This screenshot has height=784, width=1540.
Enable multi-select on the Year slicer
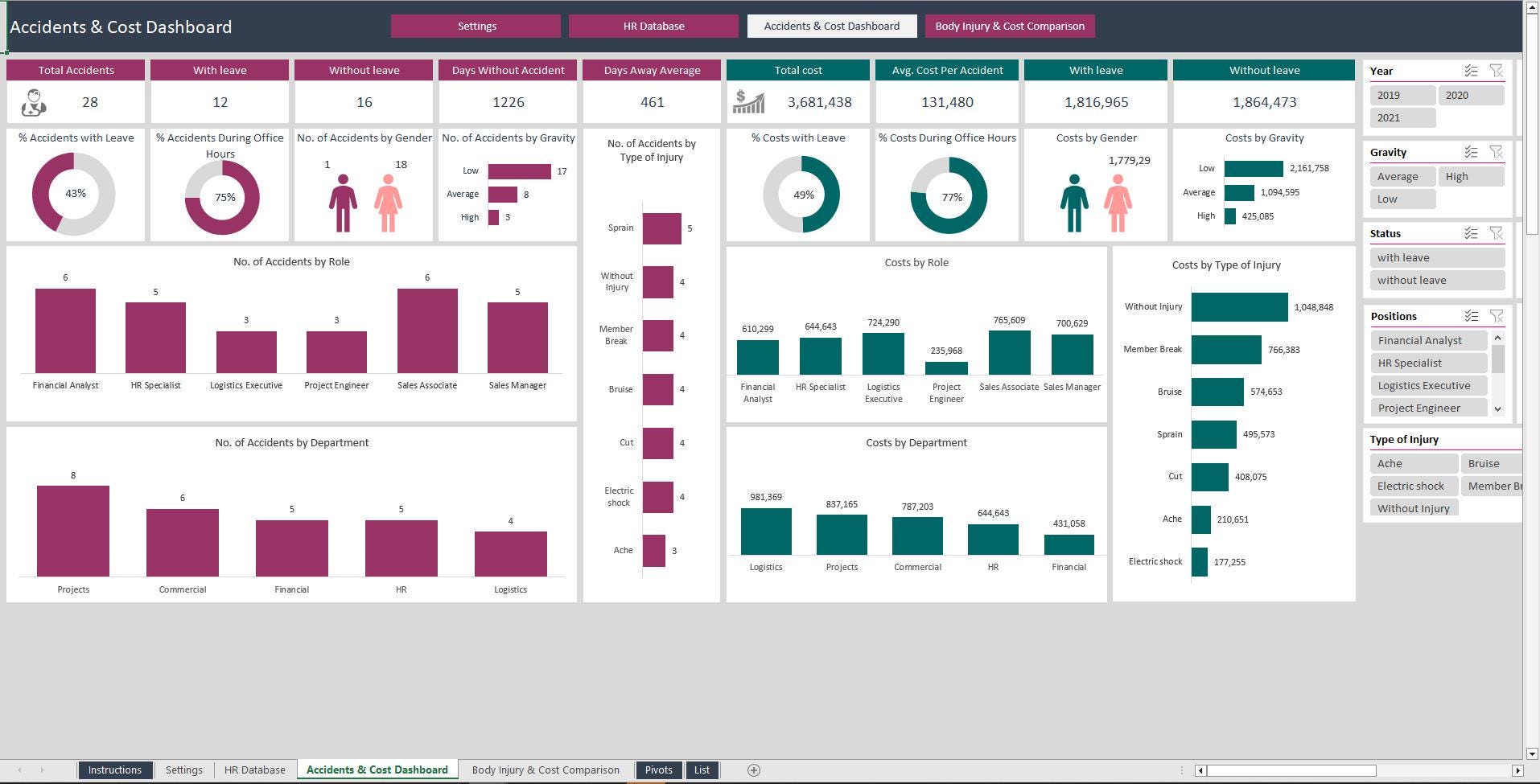(x=1472, y=71)
